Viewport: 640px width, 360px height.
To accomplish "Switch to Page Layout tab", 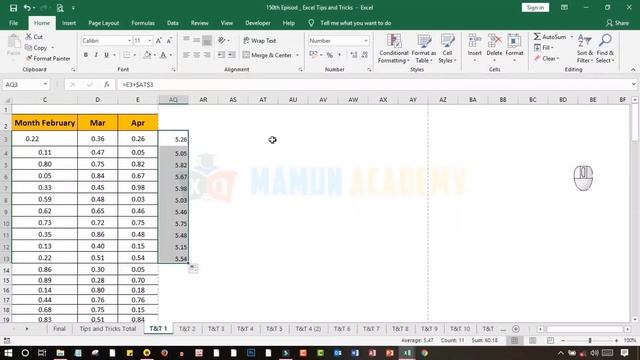I will point(104,23).
